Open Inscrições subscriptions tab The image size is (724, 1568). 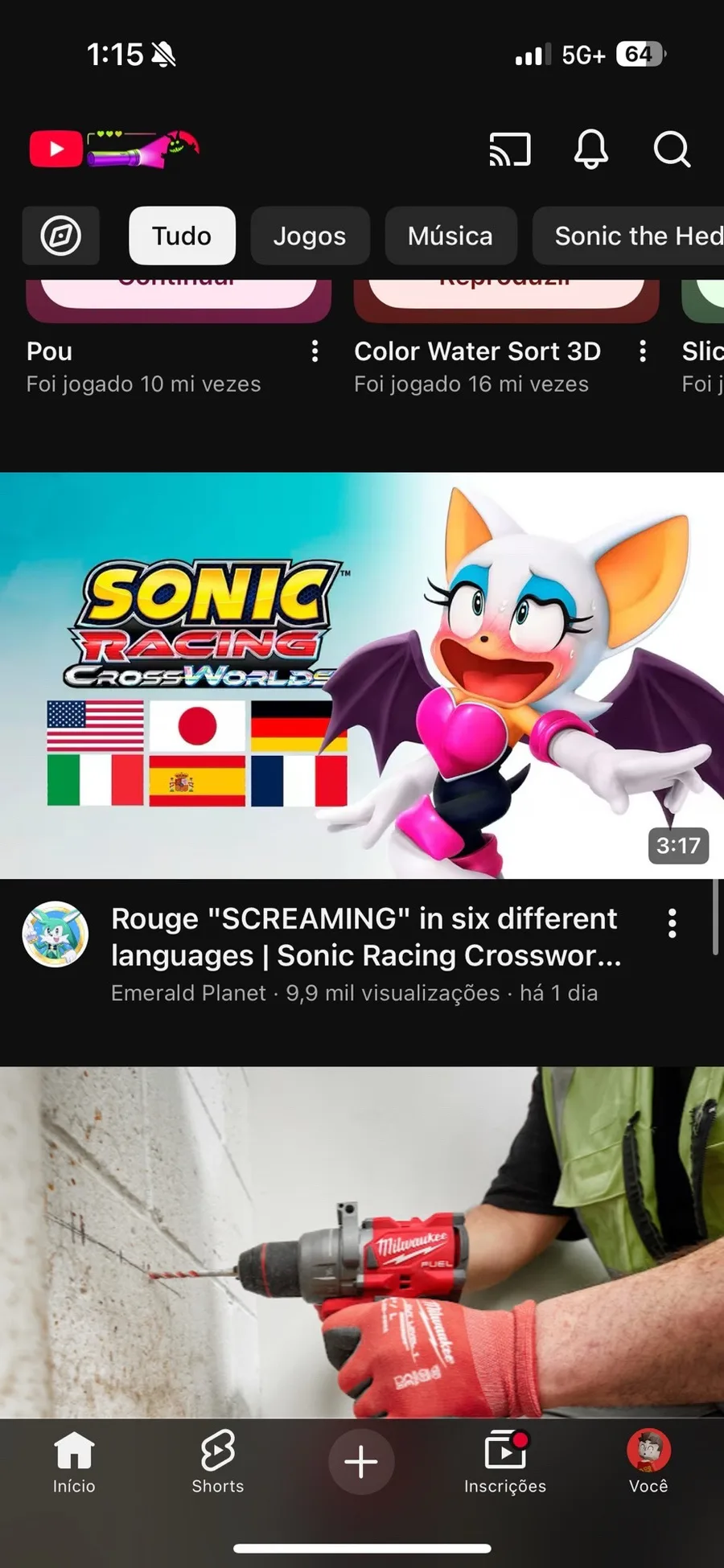(505, 1463)
